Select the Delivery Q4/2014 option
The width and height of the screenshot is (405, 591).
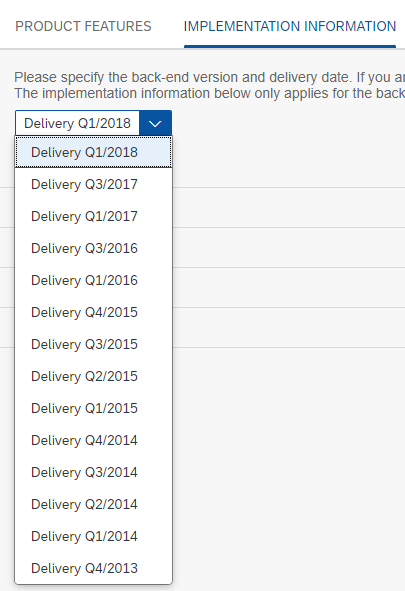pos(93,441)
